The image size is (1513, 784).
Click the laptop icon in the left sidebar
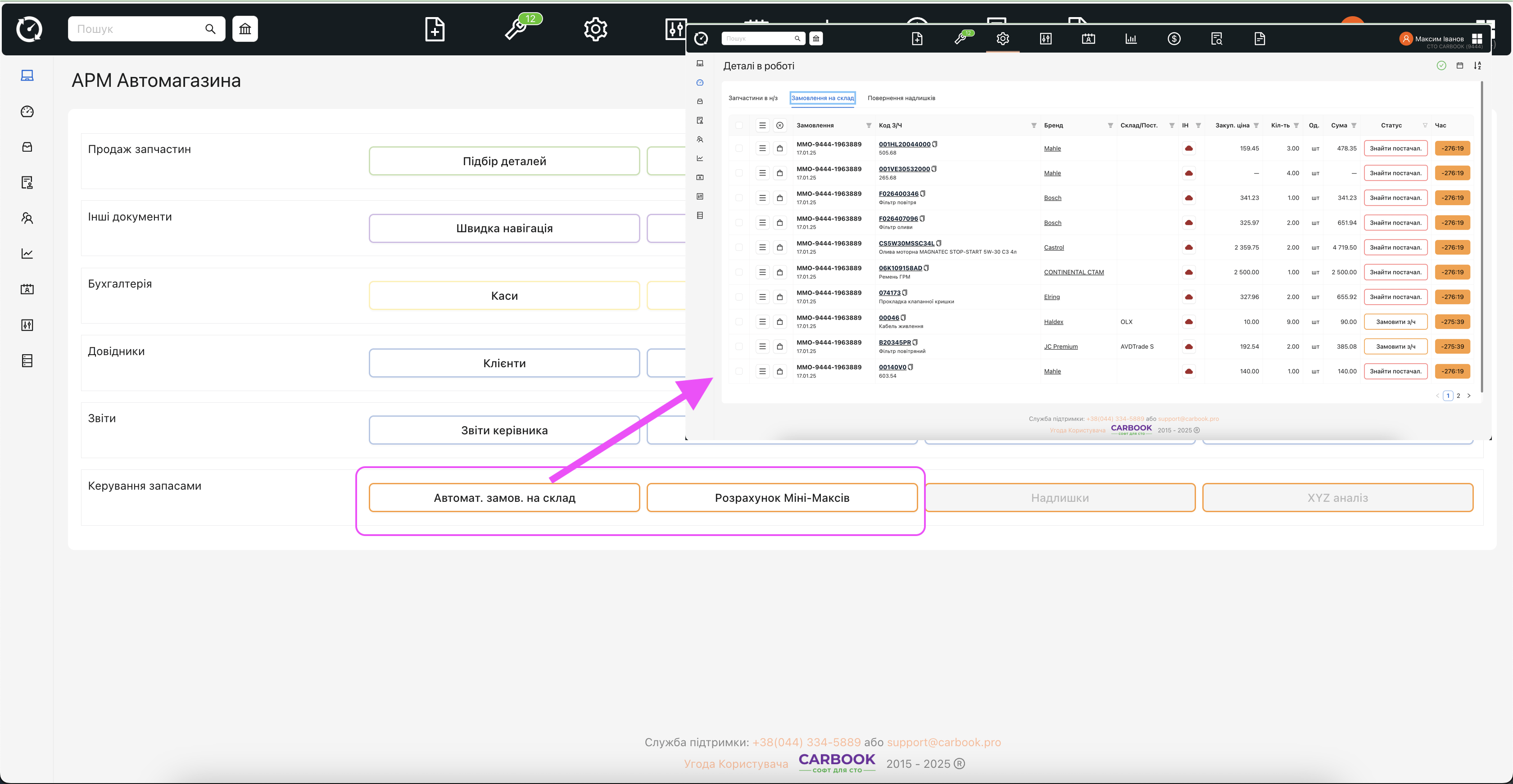click(27, 76)
